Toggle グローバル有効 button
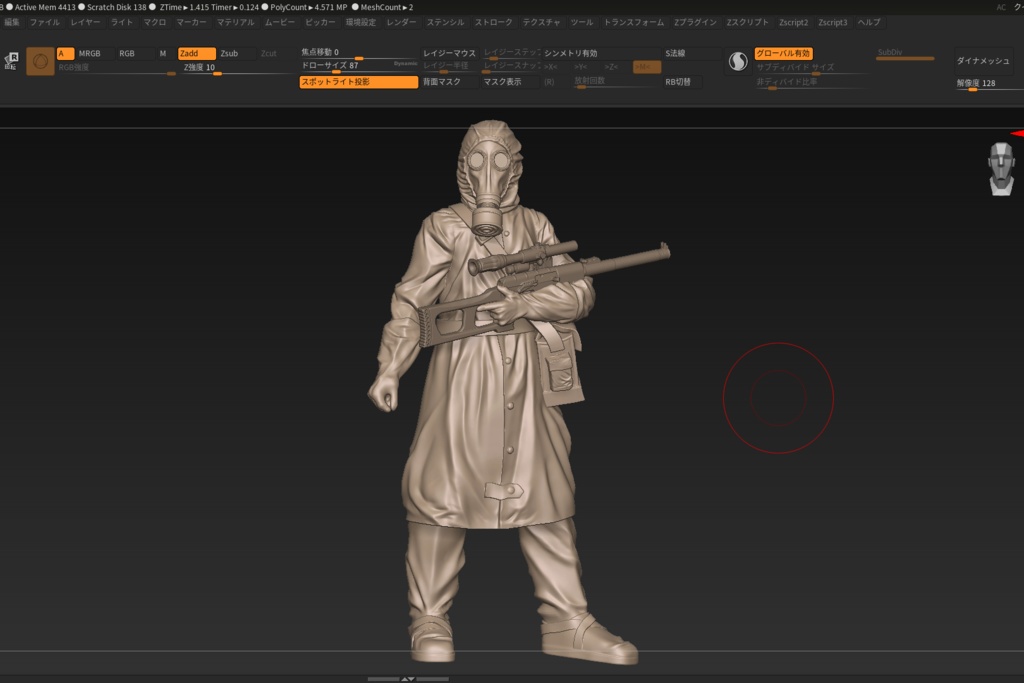Image resolution: width=1024 pixels, height=683 pixels. pyautogui.click(x=783, y=53)
